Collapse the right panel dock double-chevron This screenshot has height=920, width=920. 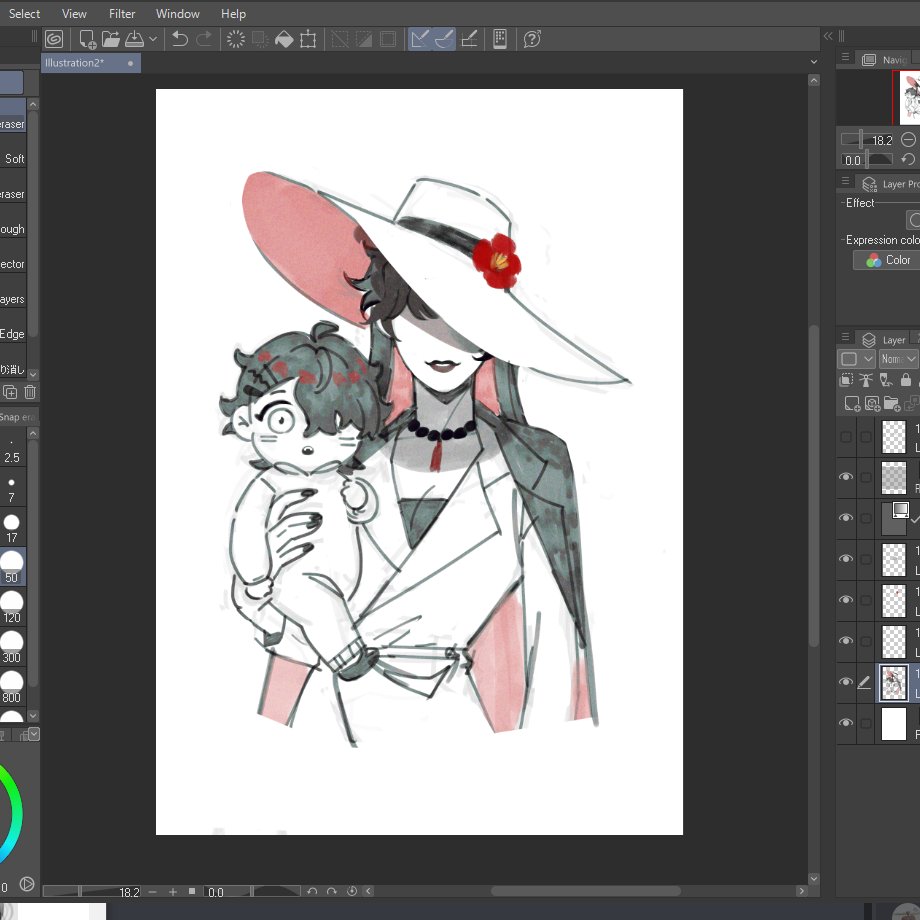point(828,36)
